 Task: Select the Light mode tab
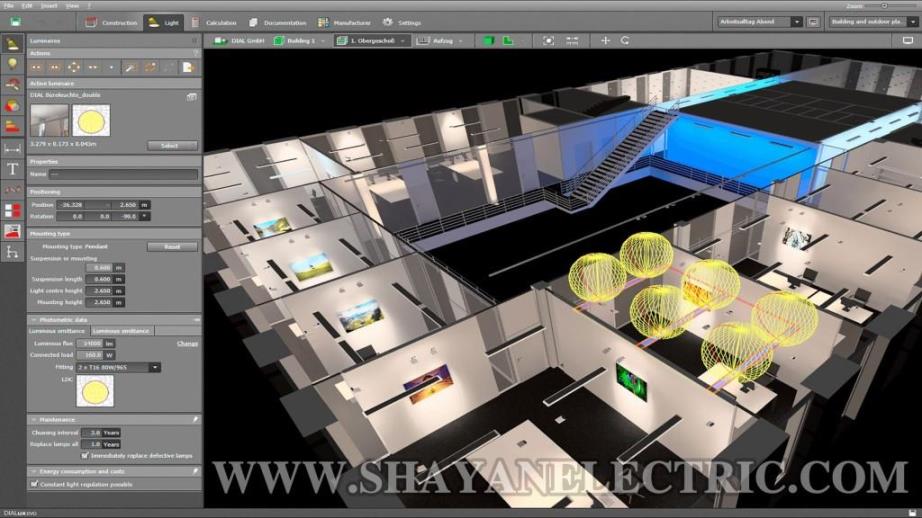point(163,22)
